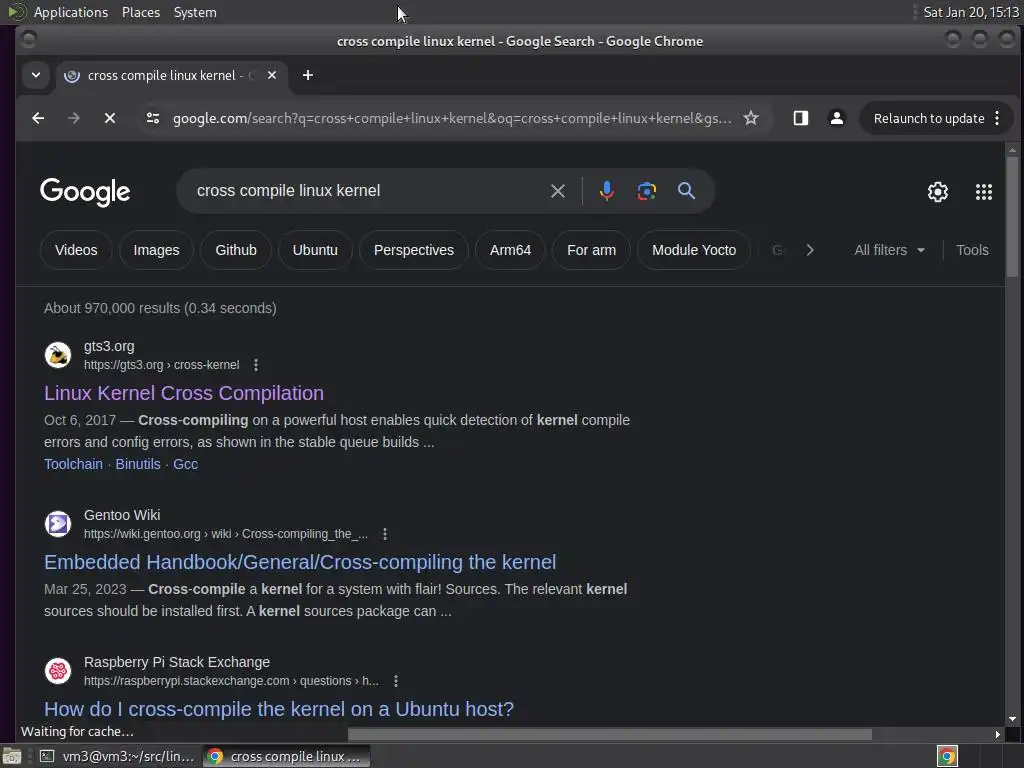Click the Chrome tray icon at bottom right
The image size is (1024, 768).
click(947, 756)
